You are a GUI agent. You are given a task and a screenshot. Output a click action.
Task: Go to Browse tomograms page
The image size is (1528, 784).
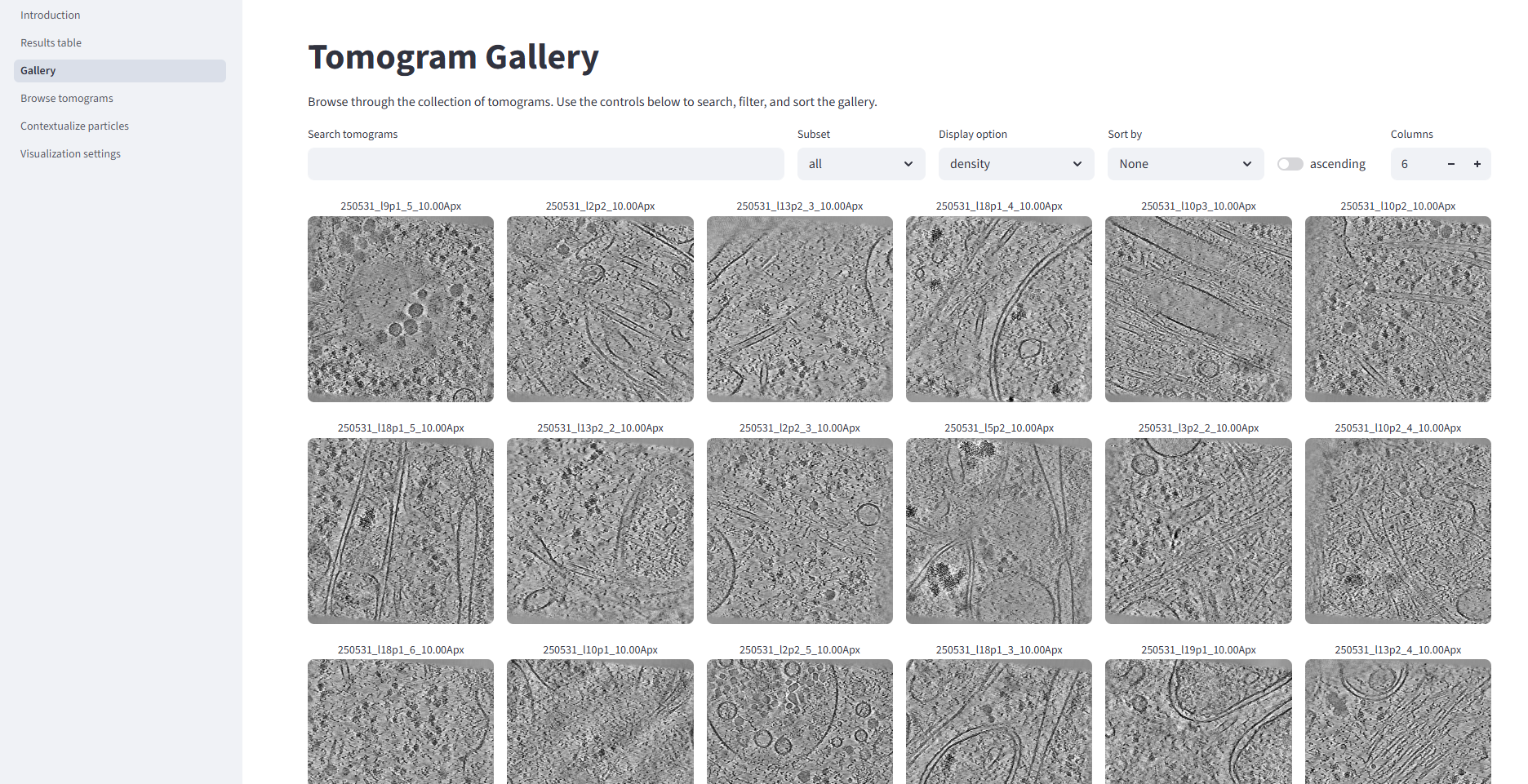(x=119, y=99)
